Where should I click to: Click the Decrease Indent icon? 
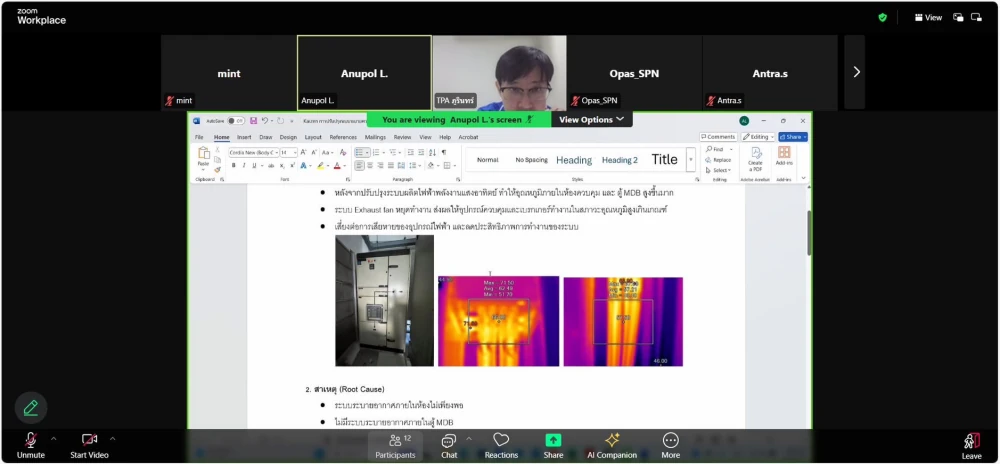410,152
